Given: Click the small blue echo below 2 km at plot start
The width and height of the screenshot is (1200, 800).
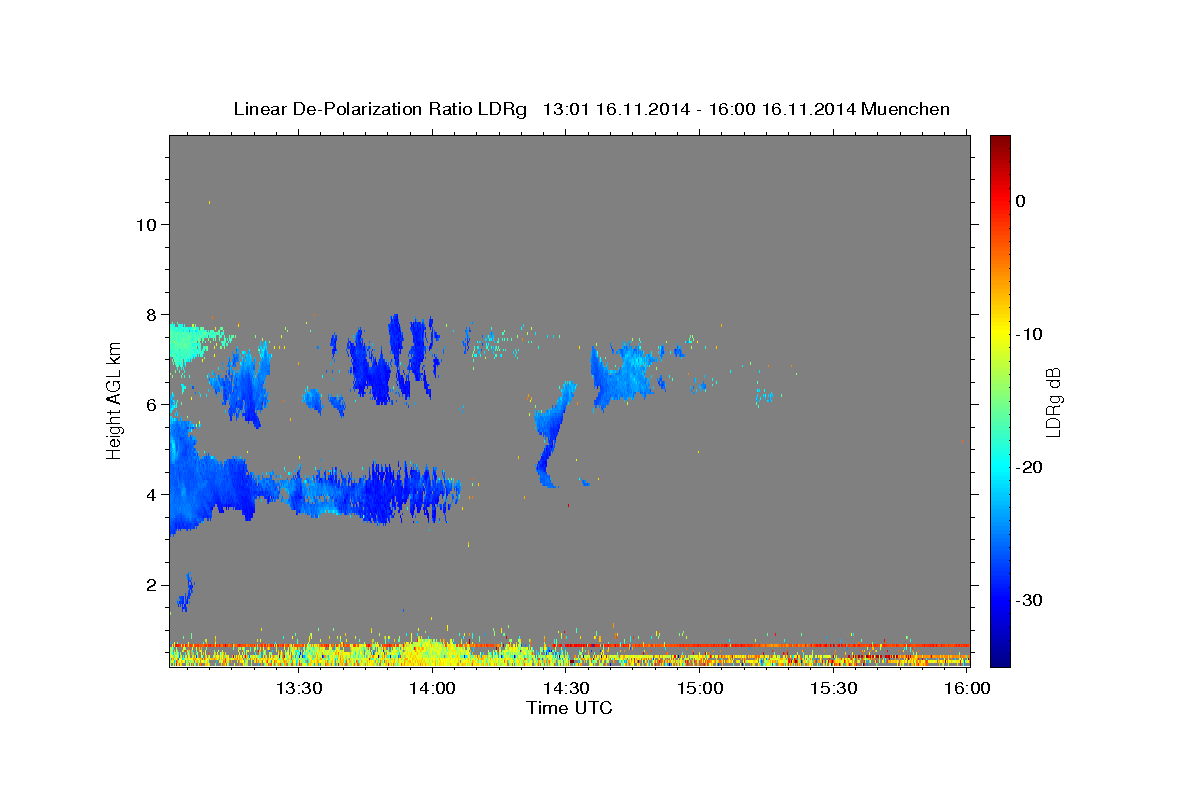Looking at the screenshot, I should pyautogui.click(x=185, y=592).
